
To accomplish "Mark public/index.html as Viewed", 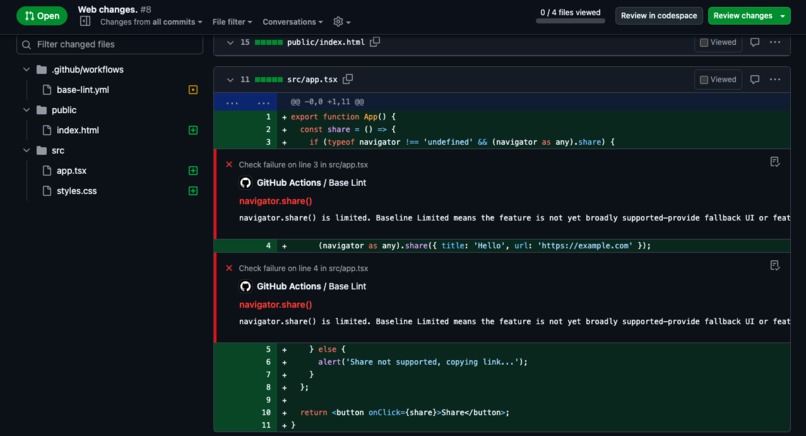I will 718,42.
